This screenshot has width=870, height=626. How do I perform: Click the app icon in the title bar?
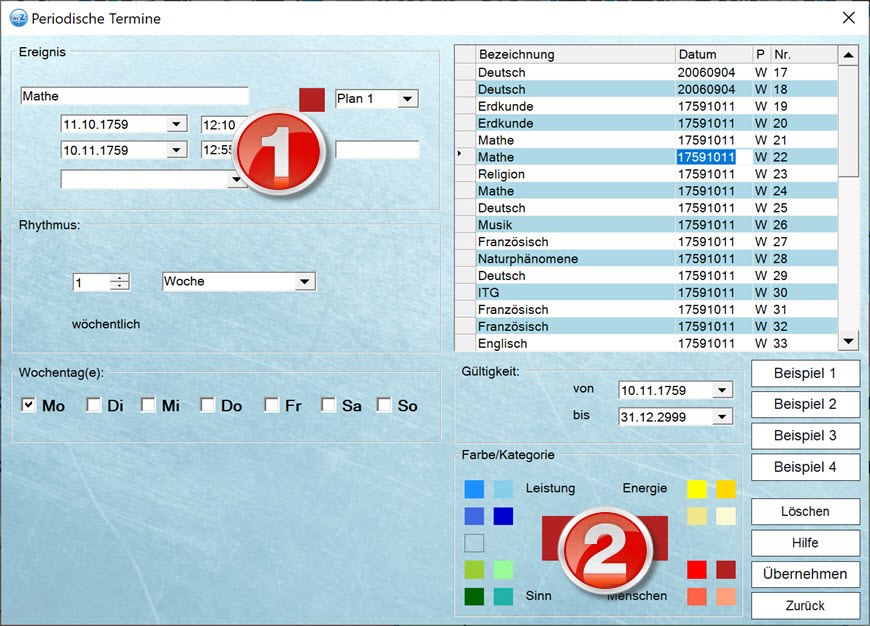pyautogui.click(x=18, y=18)
